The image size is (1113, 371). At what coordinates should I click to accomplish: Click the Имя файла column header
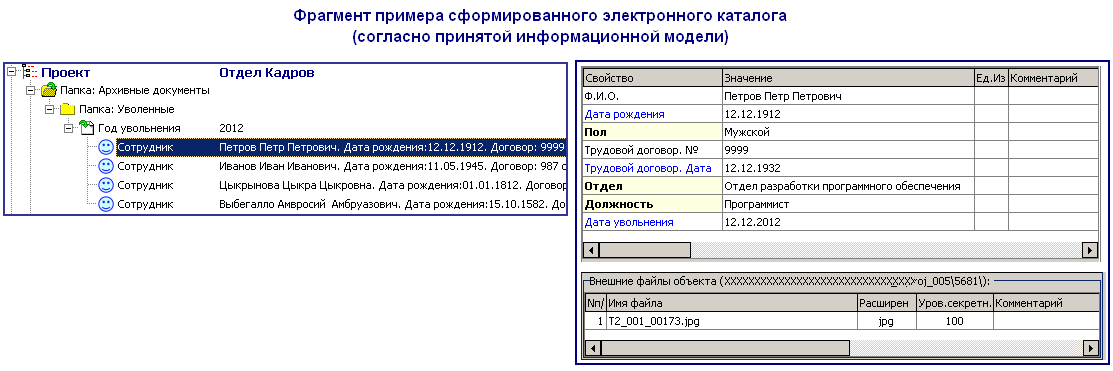[x=732, y=303]
